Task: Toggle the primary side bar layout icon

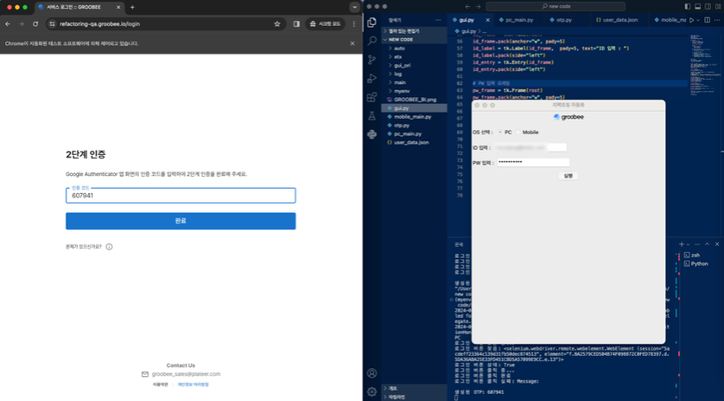Action: pos(688,6)
